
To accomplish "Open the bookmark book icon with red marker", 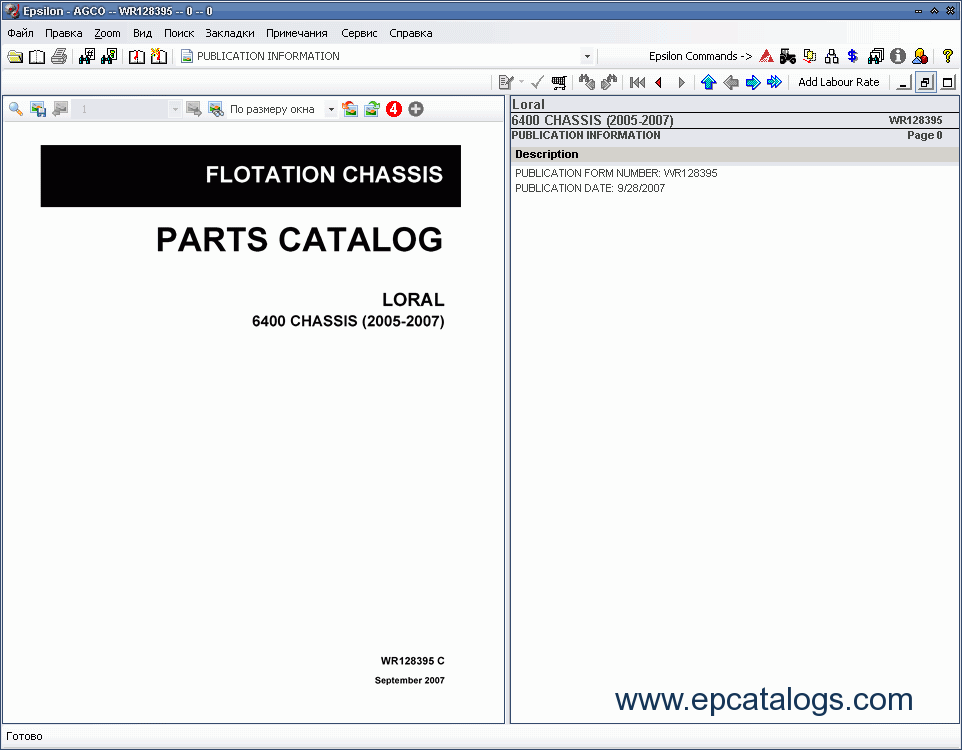I will 137,56.
